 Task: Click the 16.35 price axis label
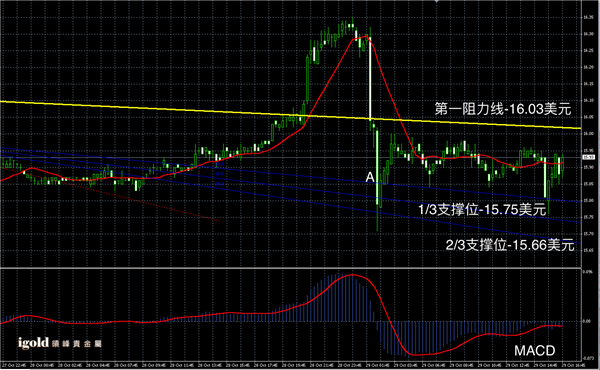[588, 17]
